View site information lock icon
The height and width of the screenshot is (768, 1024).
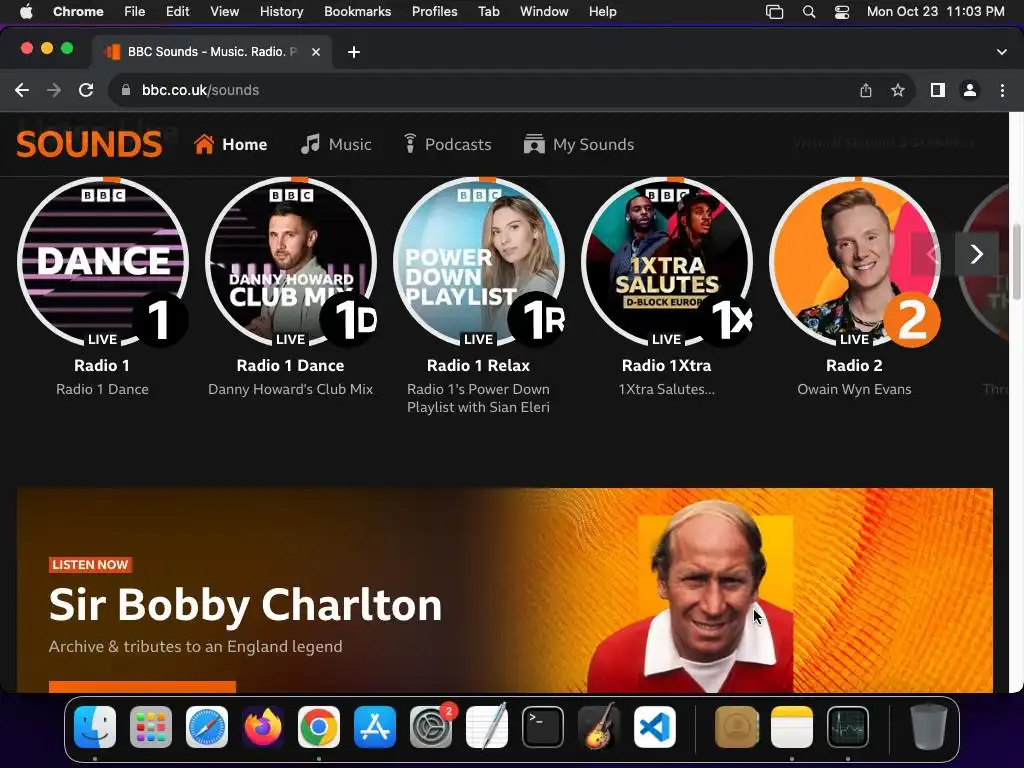pos(127,90)
